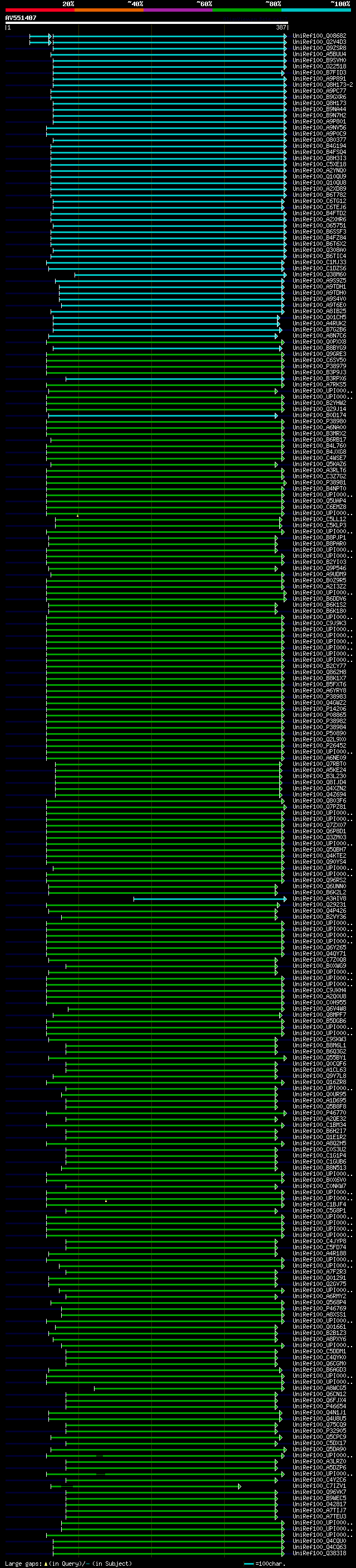Click the 387 query end position label

coord(280,27)
